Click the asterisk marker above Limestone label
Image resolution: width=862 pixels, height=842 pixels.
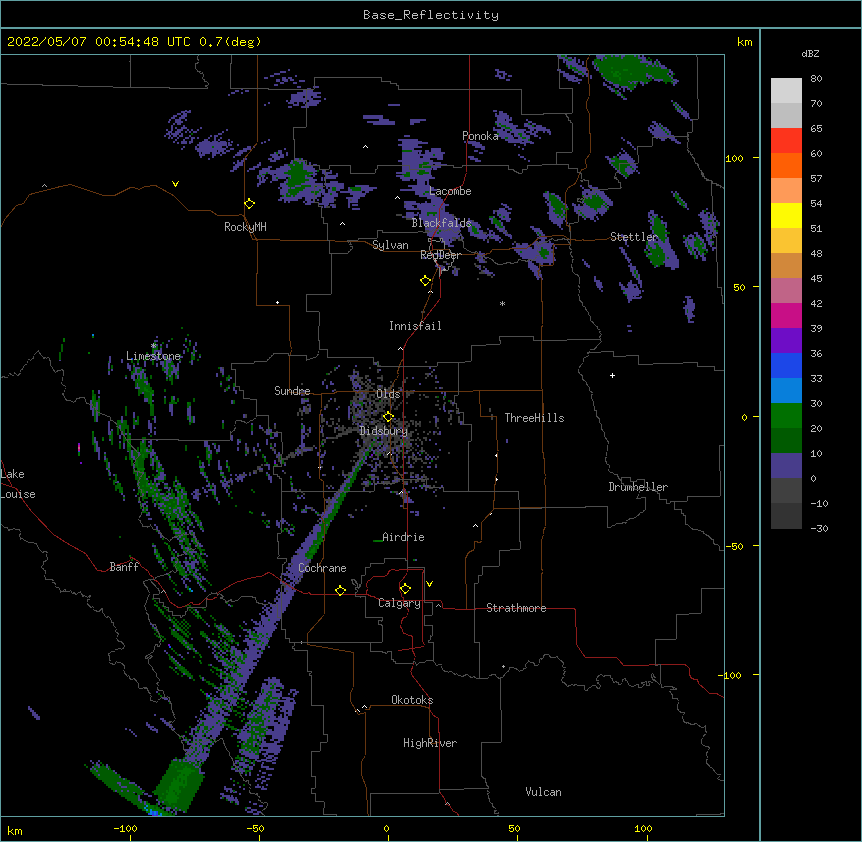coord(153,346)
